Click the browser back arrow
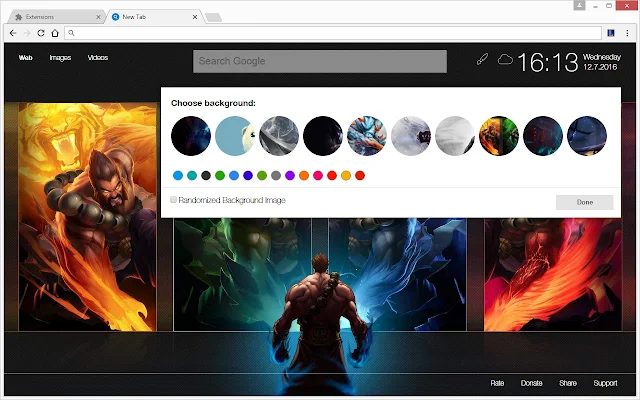This screenshot has width=640, height=400. pyautogui.click(x=13, y=33)
